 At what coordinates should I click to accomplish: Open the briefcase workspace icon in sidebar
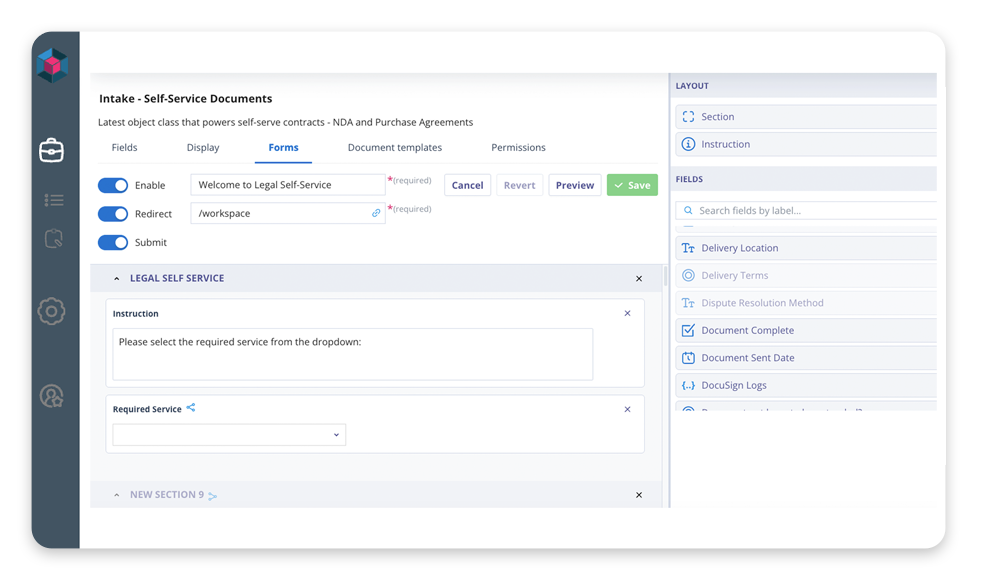[51, 150]
